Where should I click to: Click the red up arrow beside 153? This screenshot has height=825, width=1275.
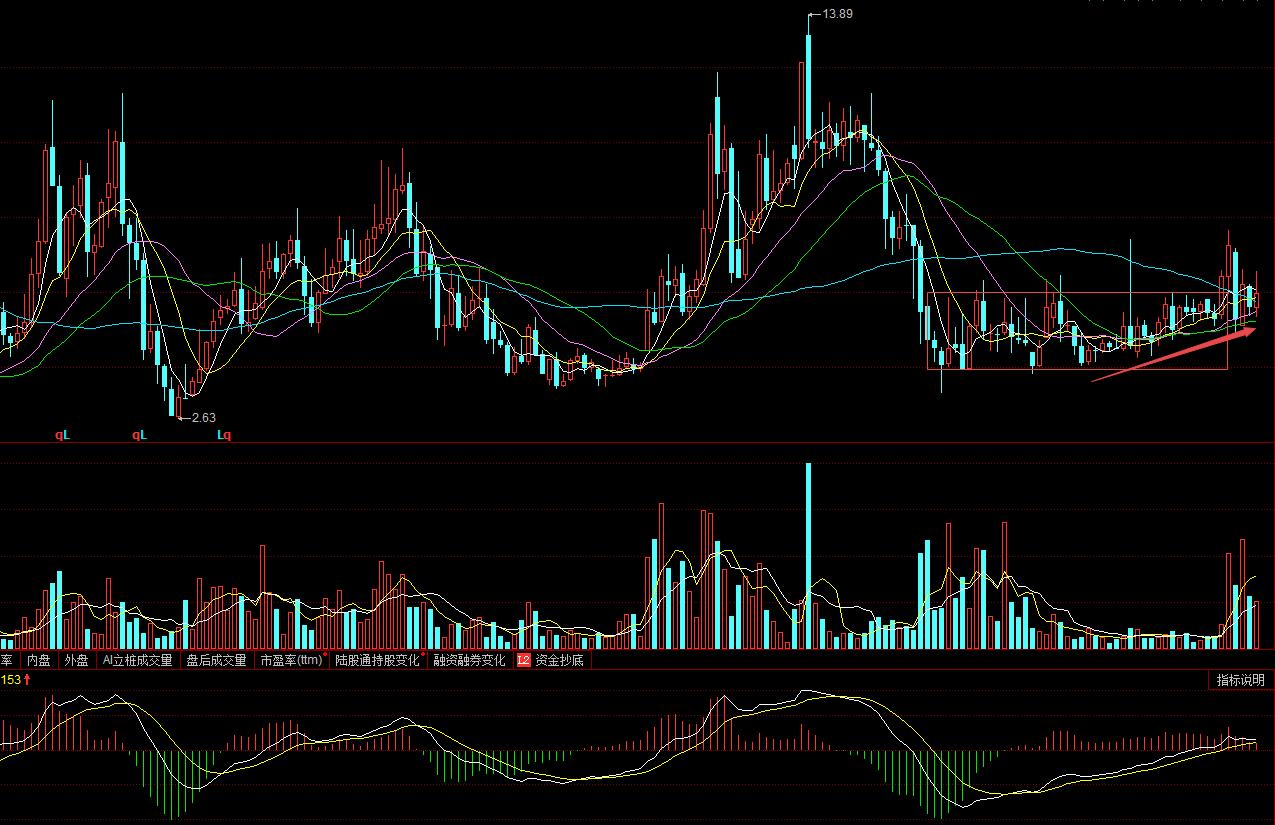[x=27, y=680]
